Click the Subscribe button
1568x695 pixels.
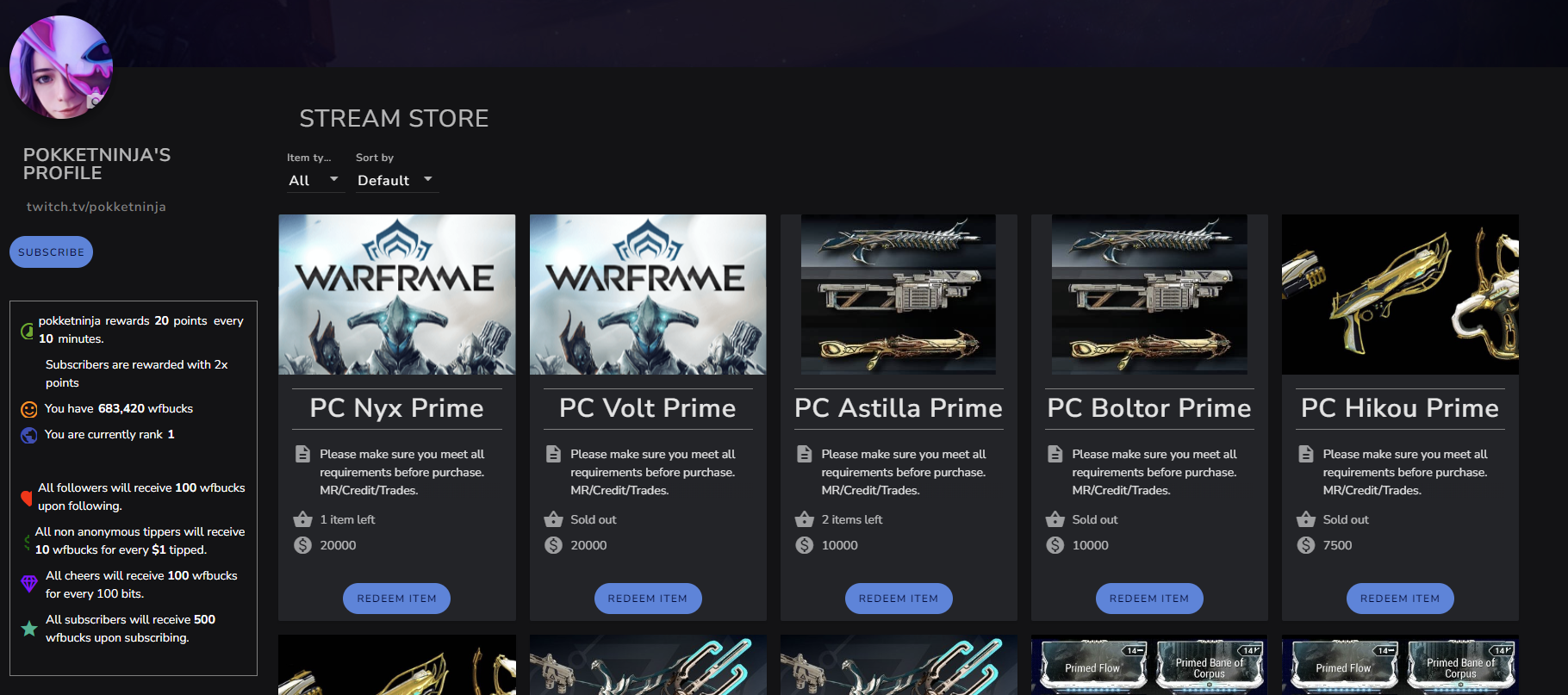coord(51,251)
